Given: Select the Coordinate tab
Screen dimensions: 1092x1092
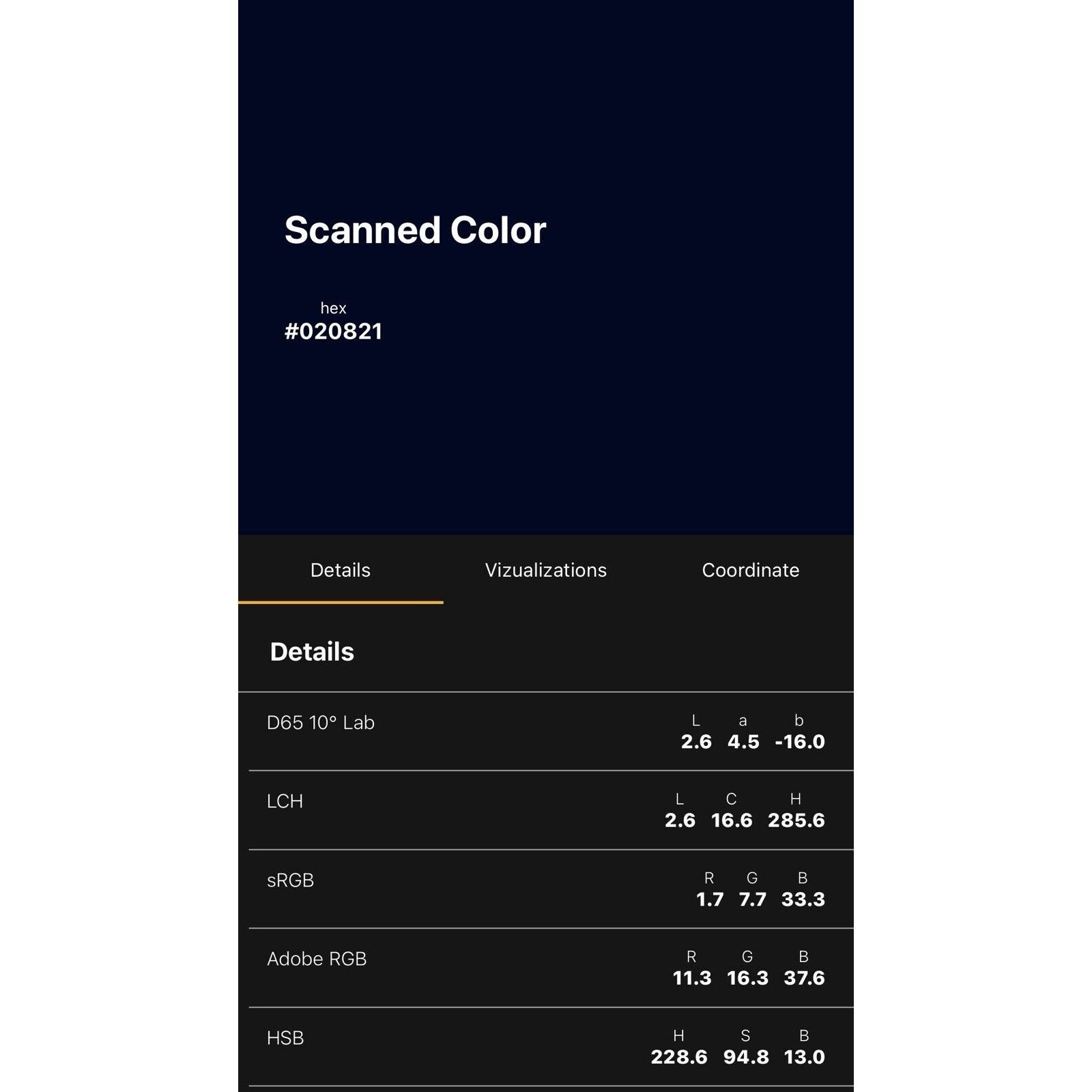Looking at the screenshot, I should pyautogui.click(x=750, y=570).
